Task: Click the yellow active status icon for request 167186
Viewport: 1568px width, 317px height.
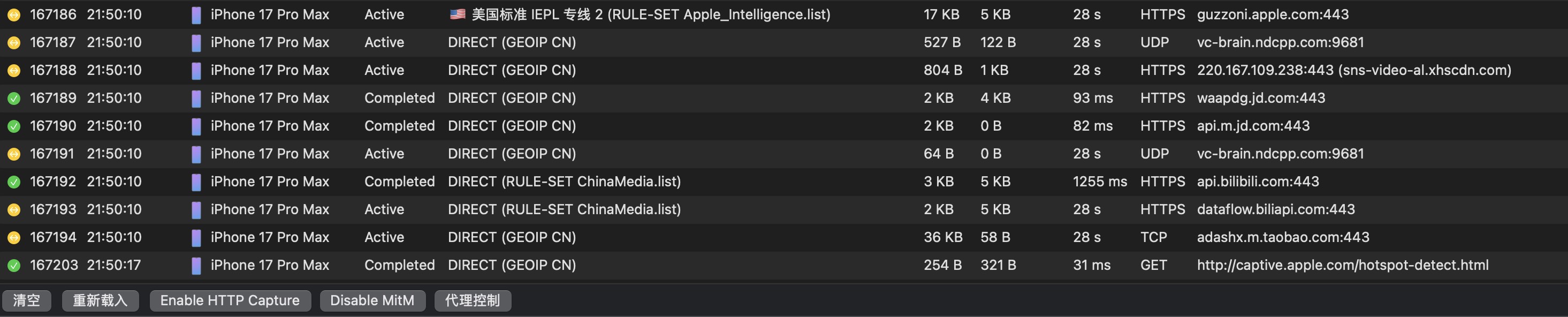Action: 13,14
